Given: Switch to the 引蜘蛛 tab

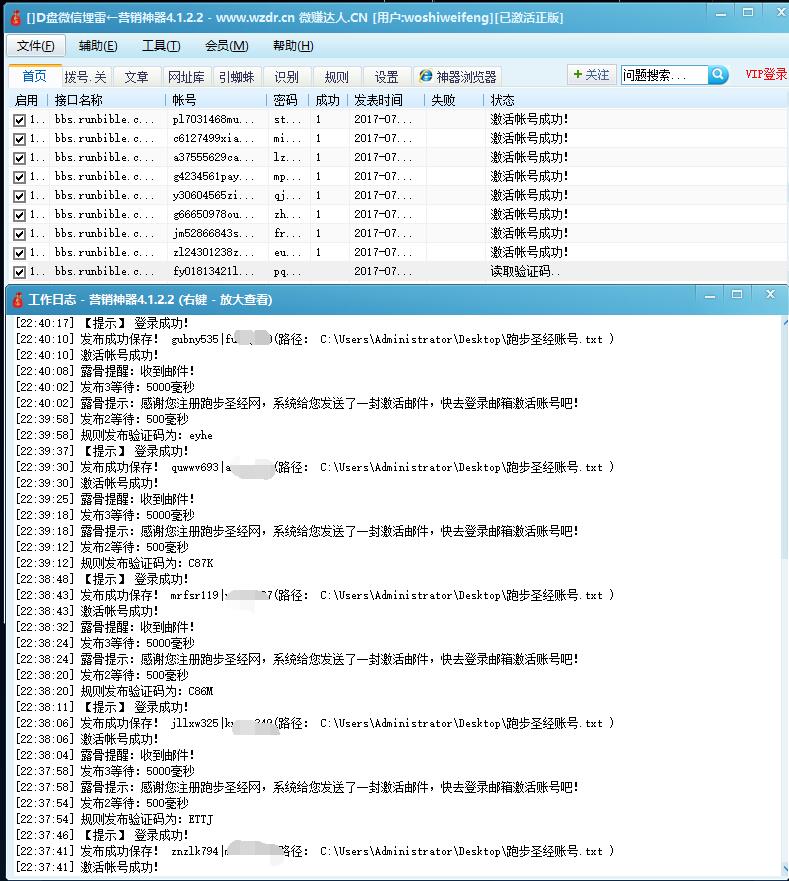Looking at the screenshot, I should pyautogui.click(x=237, y=77).
